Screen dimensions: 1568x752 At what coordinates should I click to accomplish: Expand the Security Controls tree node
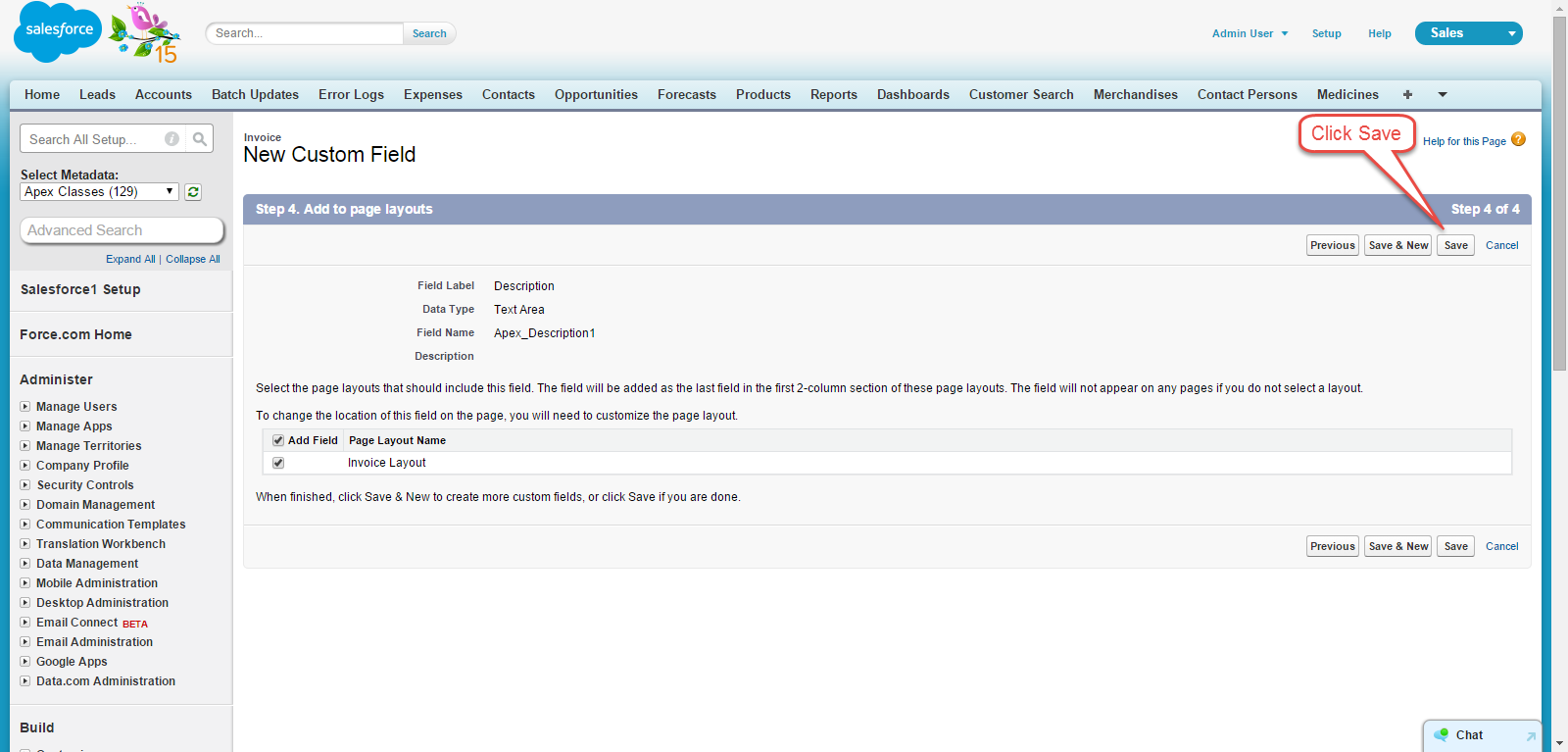[25, 485]
